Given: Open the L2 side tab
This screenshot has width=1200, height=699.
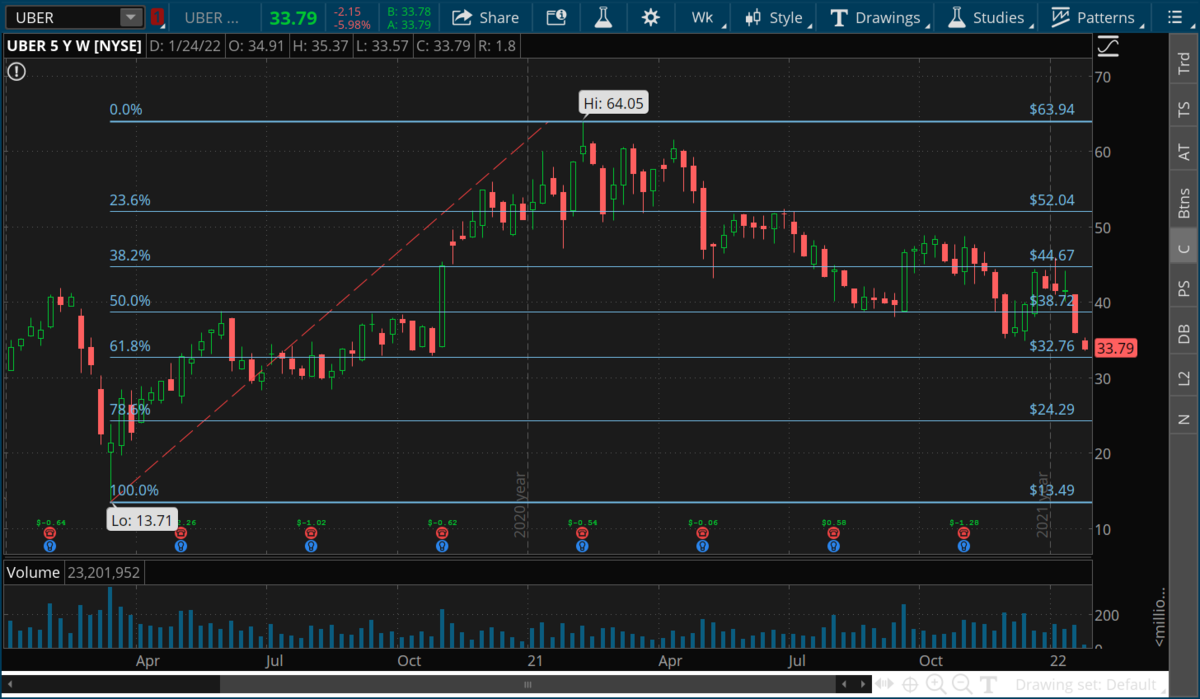Looking at the screenshot, I should 1184,379.
